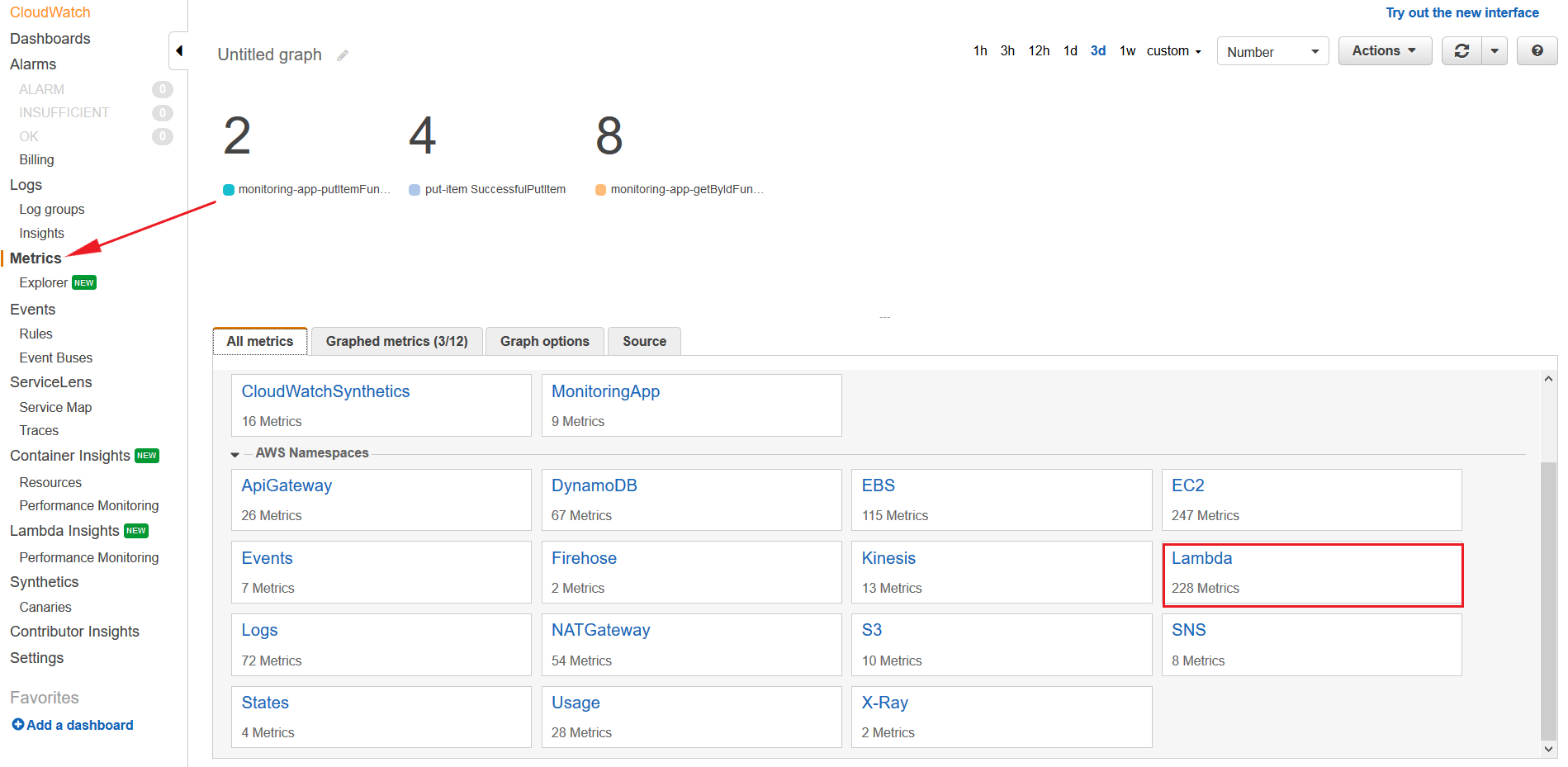Open States namespace

(381, 717)
